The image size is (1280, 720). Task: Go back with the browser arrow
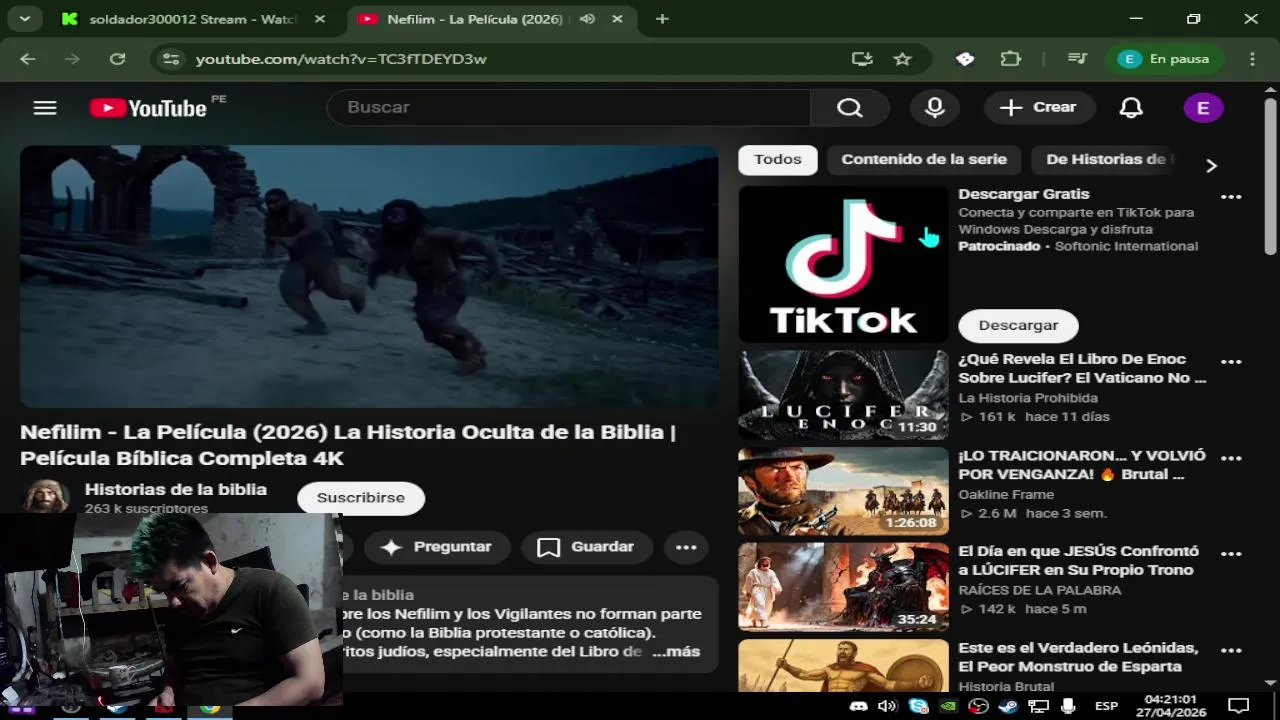coord(27,59)
